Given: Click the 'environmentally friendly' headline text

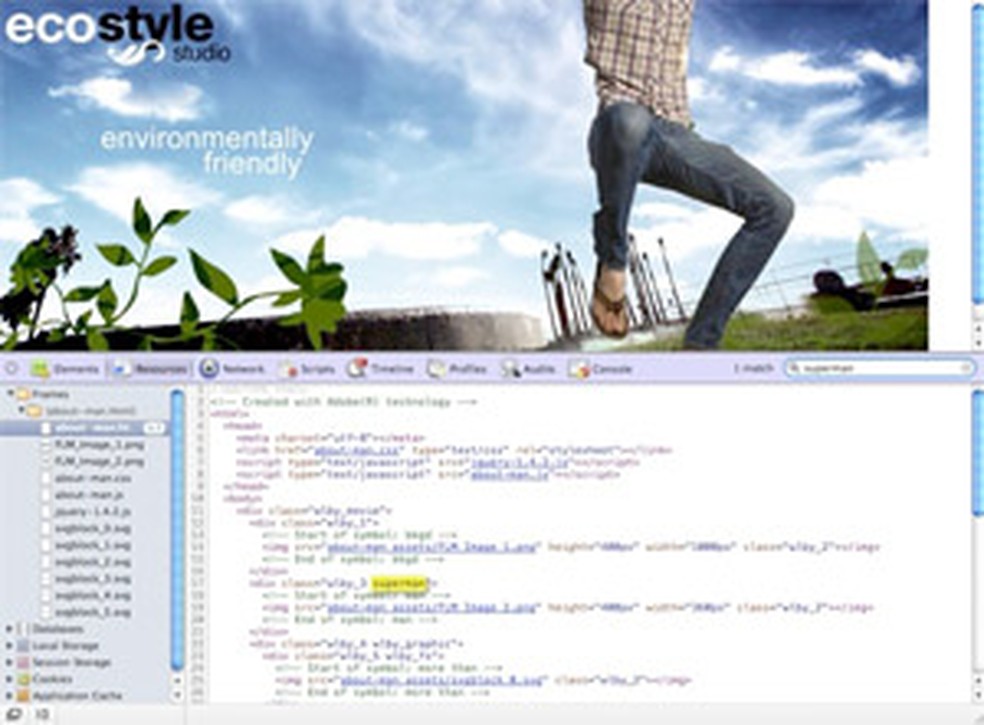Looking at the screenshot, I should point(206,152).
